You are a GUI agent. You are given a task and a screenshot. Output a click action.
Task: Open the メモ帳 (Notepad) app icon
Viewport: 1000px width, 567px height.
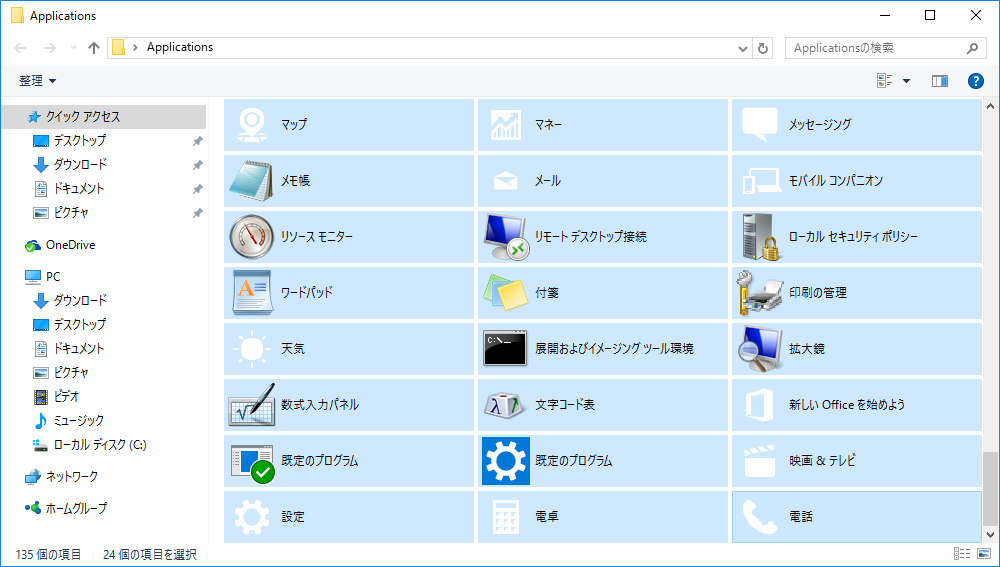[x=250, y=181]
